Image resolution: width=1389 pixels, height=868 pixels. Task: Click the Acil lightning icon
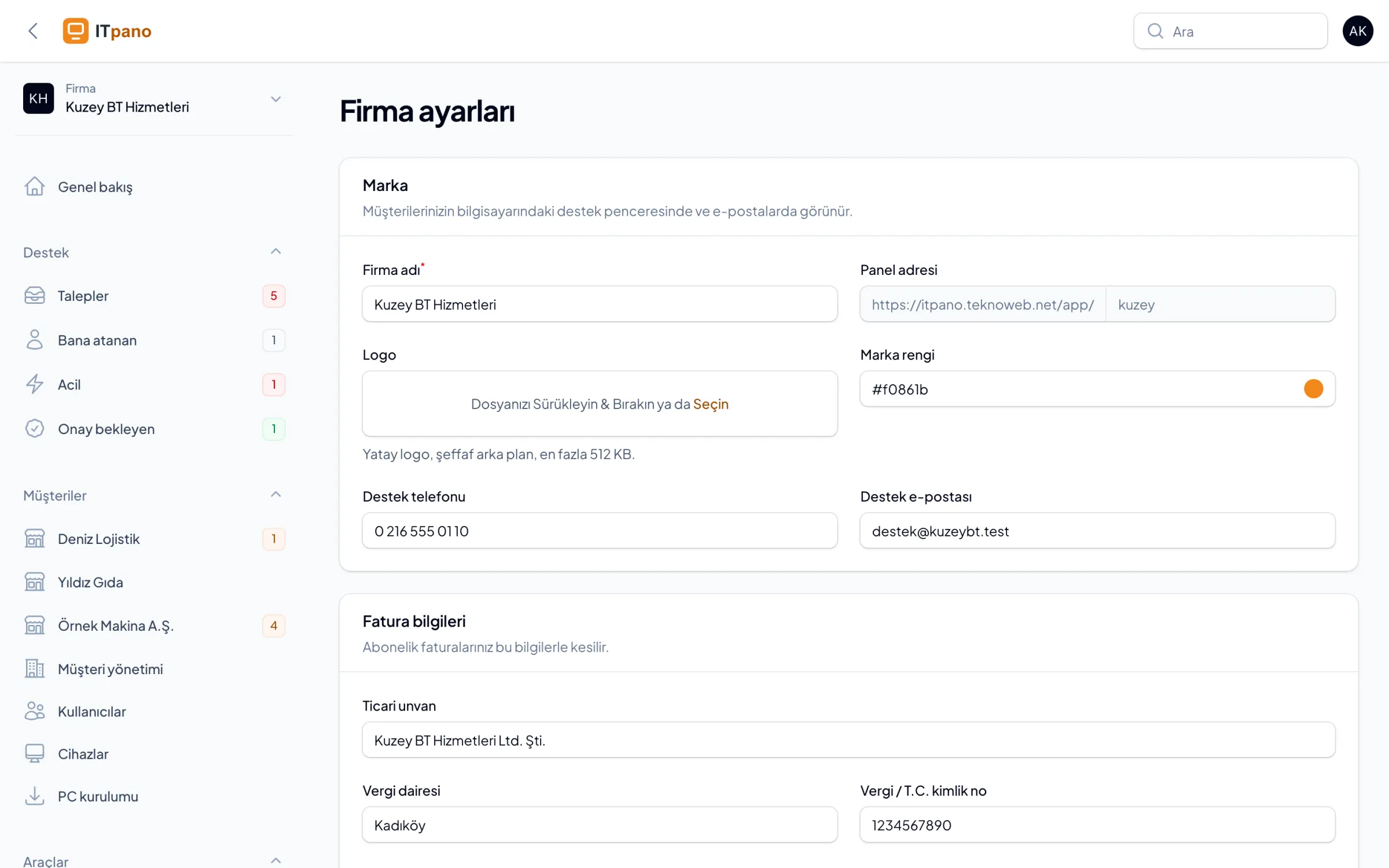pos(35,384)
